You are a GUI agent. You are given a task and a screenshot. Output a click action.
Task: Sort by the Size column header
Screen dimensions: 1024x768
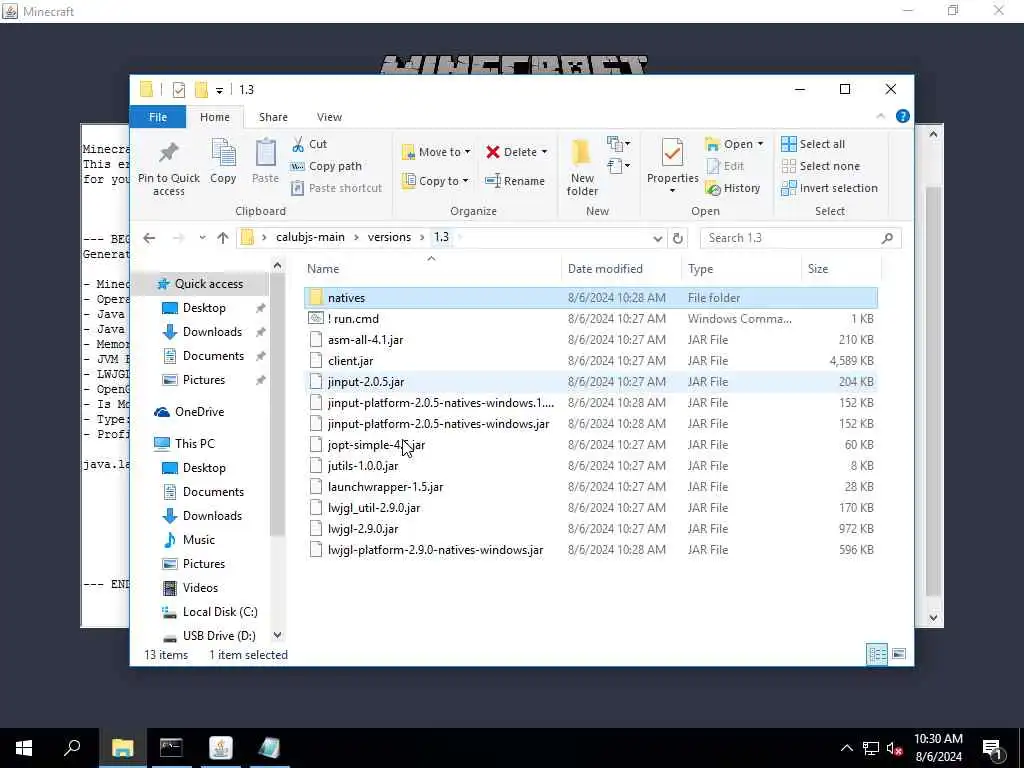pyautogui.click(x=840, y=268)
